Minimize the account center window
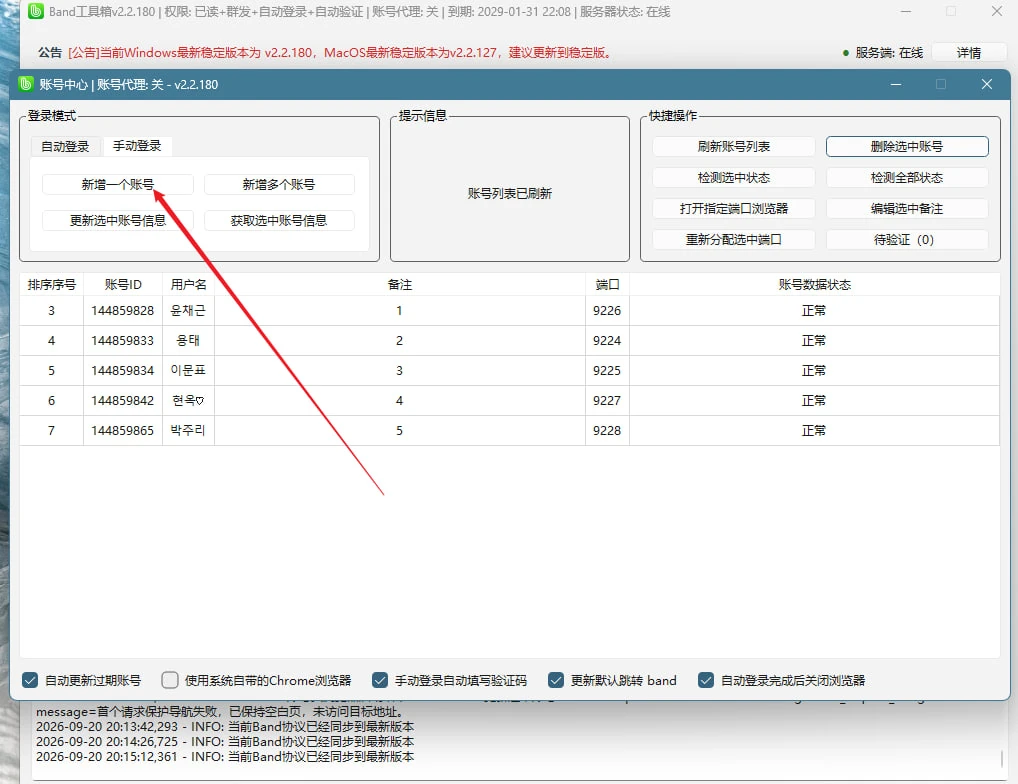This screenshot has height=784, width=1018. pos(896,84)
